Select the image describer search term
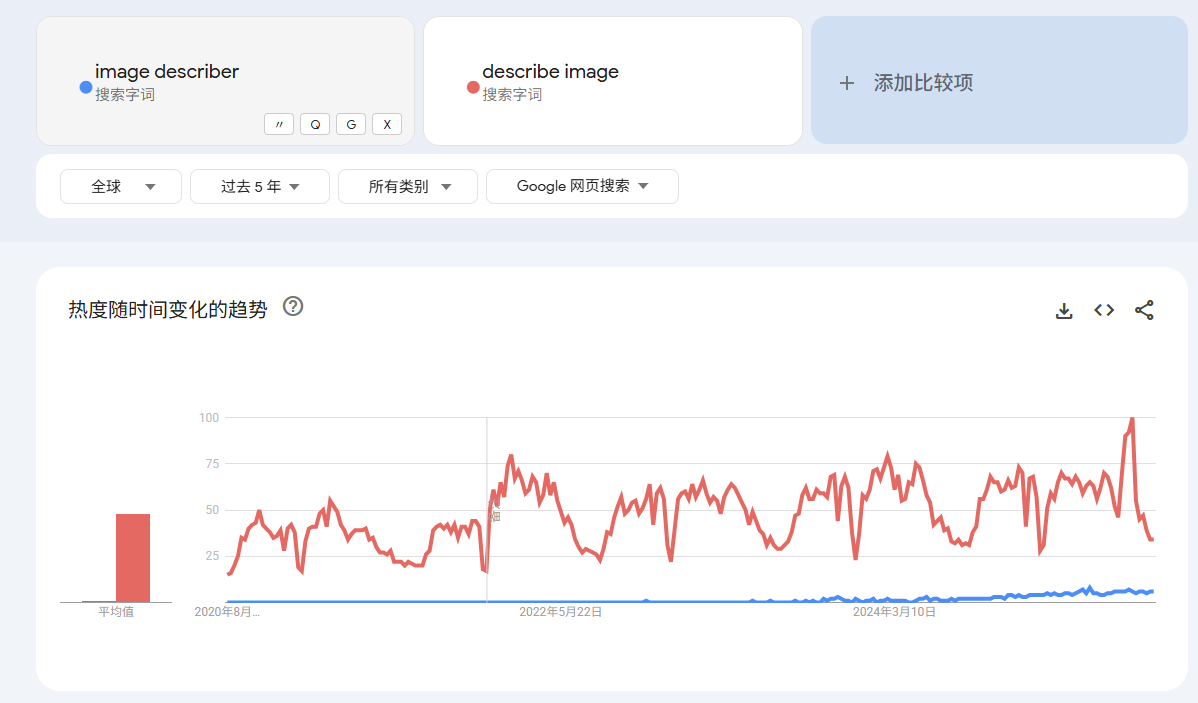This screenshot has width=1198, height=703. (x=167, y=72)
